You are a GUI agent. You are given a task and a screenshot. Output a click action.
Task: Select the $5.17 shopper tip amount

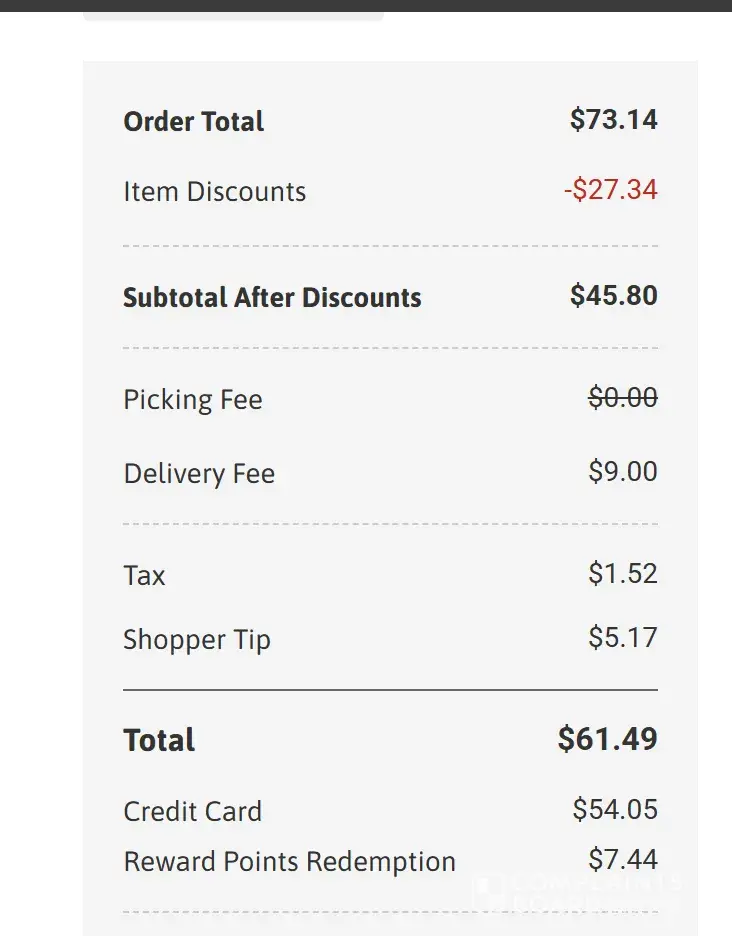pyautogui.click(x=622, y=638)
